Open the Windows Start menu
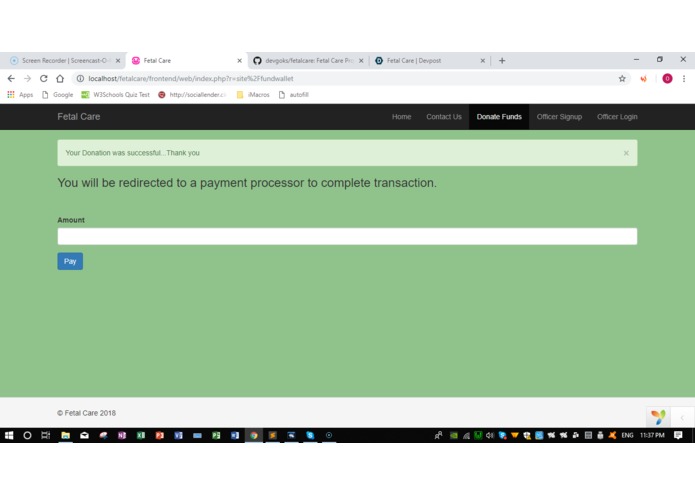Image resolution: width=695 pixels, height=494 pixels. click(x=9, y=435)
